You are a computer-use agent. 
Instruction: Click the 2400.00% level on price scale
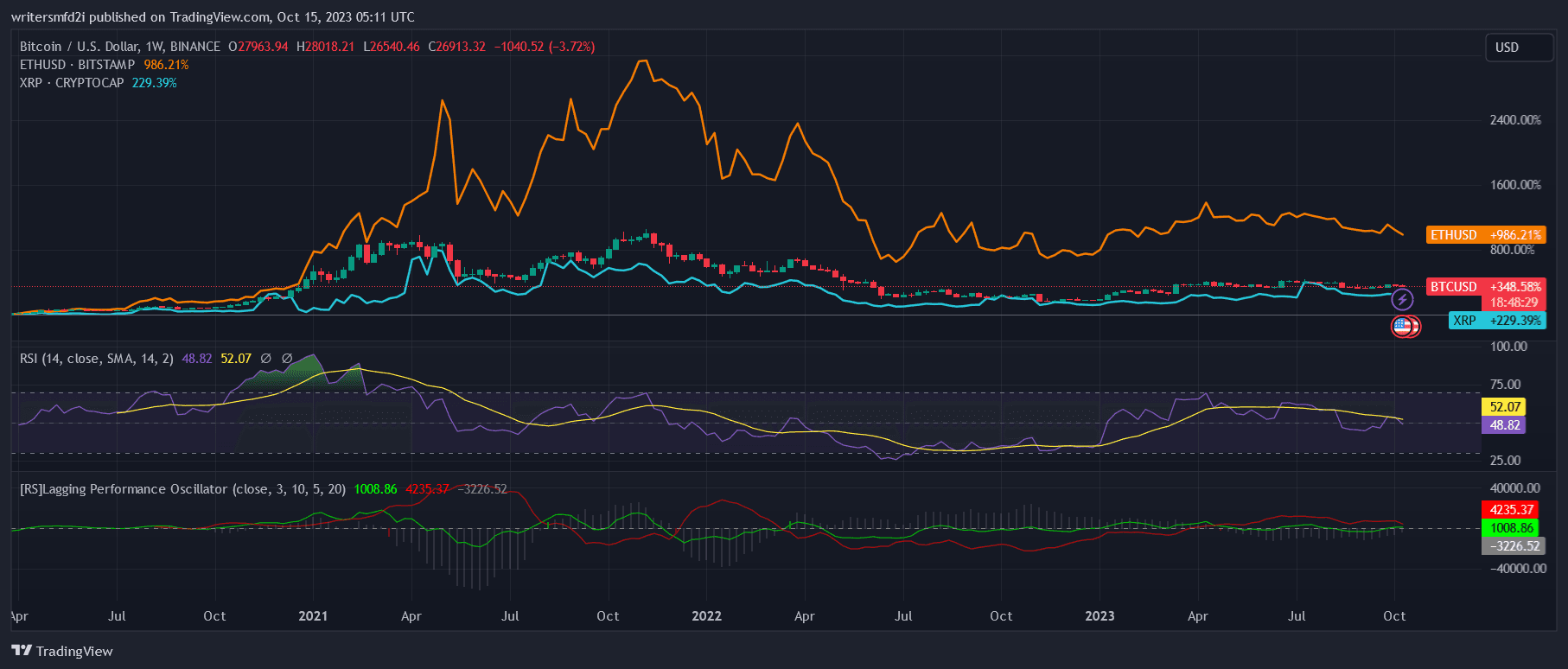(x=1515, y=120)
